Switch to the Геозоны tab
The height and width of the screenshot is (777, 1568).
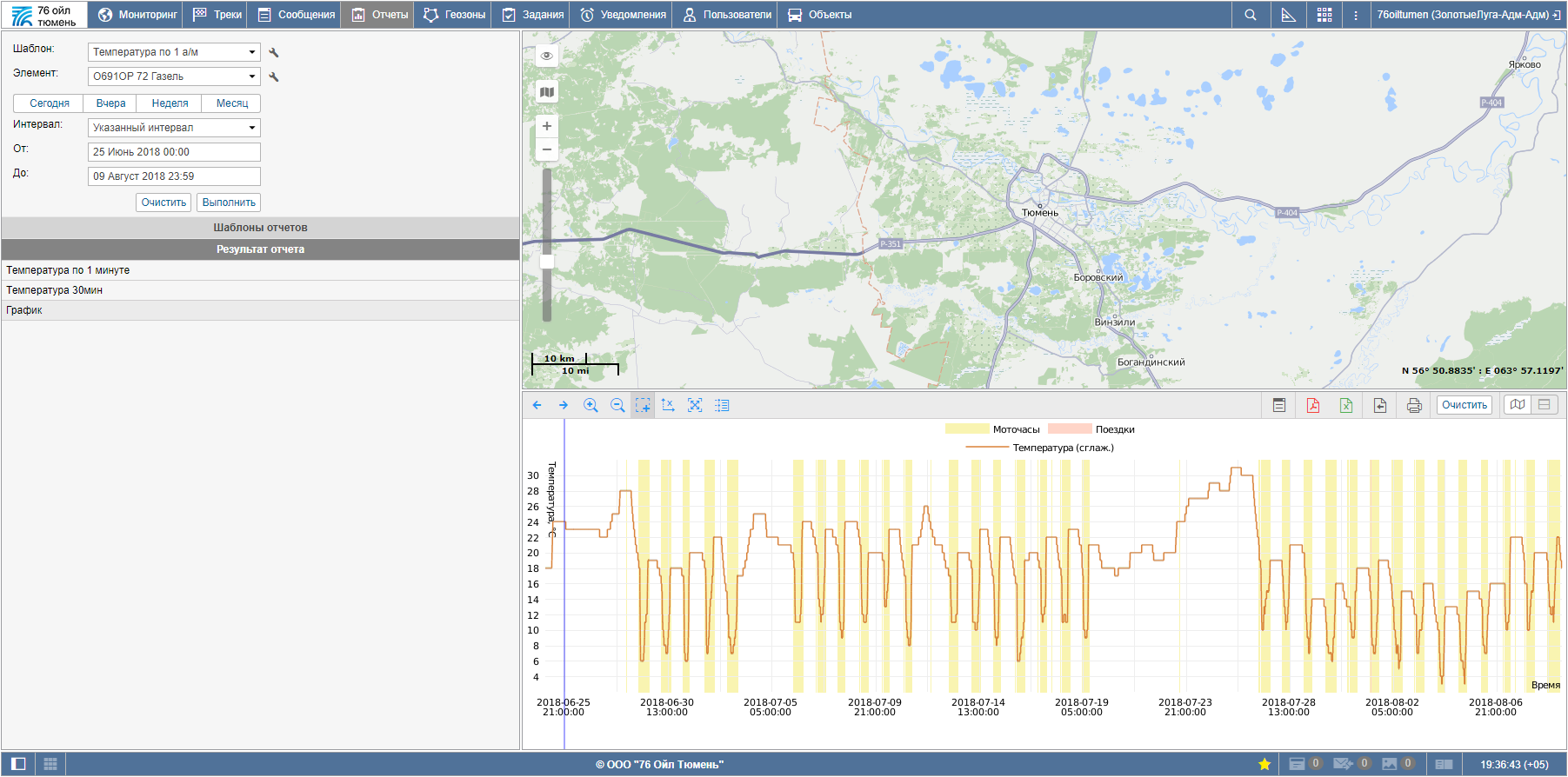click(454, 15)
